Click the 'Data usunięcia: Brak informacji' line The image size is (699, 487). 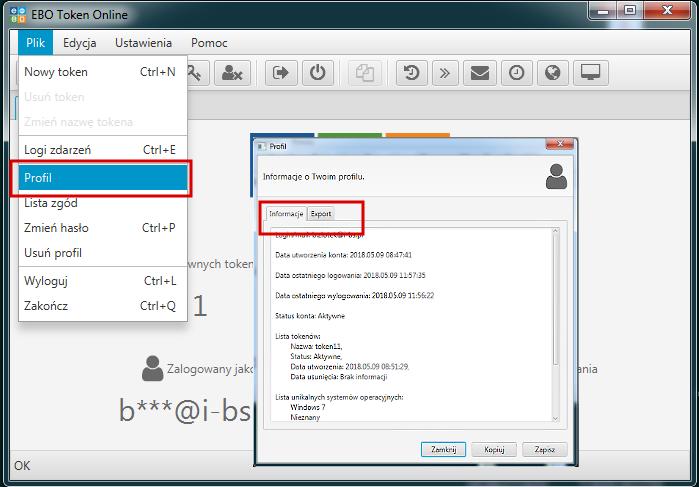click(x=339, y=377)
